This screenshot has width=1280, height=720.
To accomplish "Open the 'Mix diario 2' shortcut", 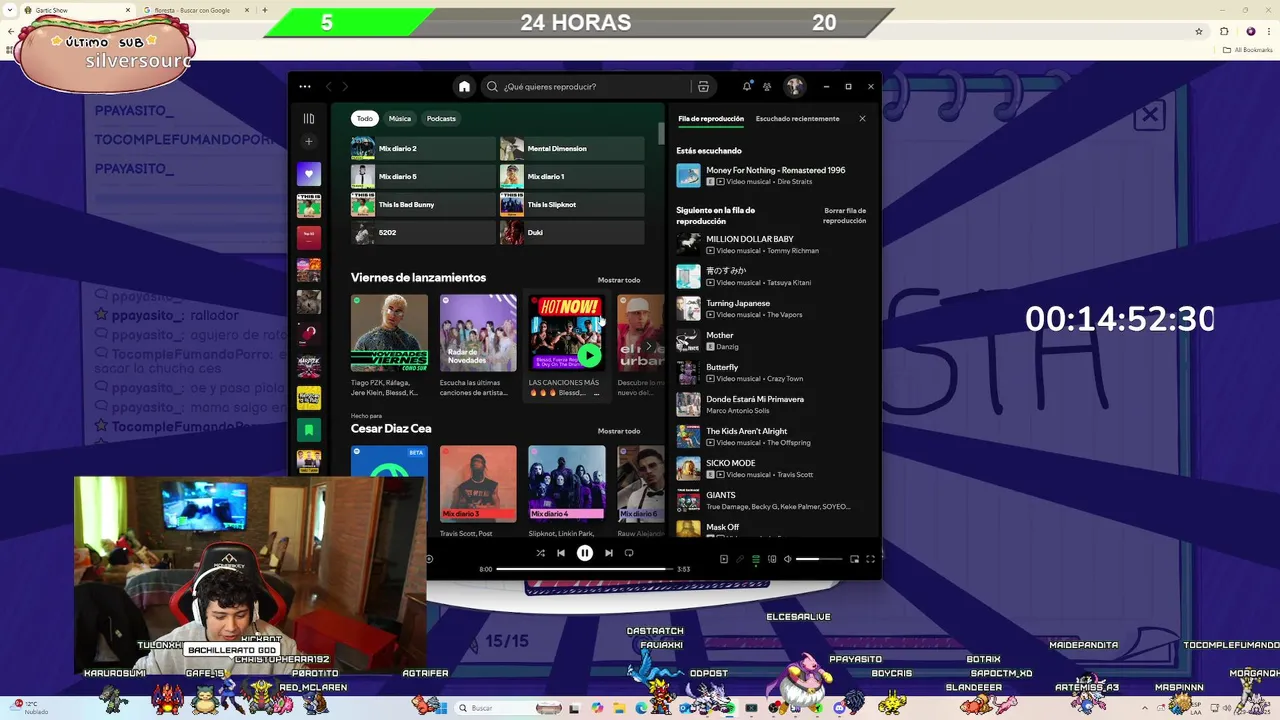I will pyautogui.click(x=423, y=149).
